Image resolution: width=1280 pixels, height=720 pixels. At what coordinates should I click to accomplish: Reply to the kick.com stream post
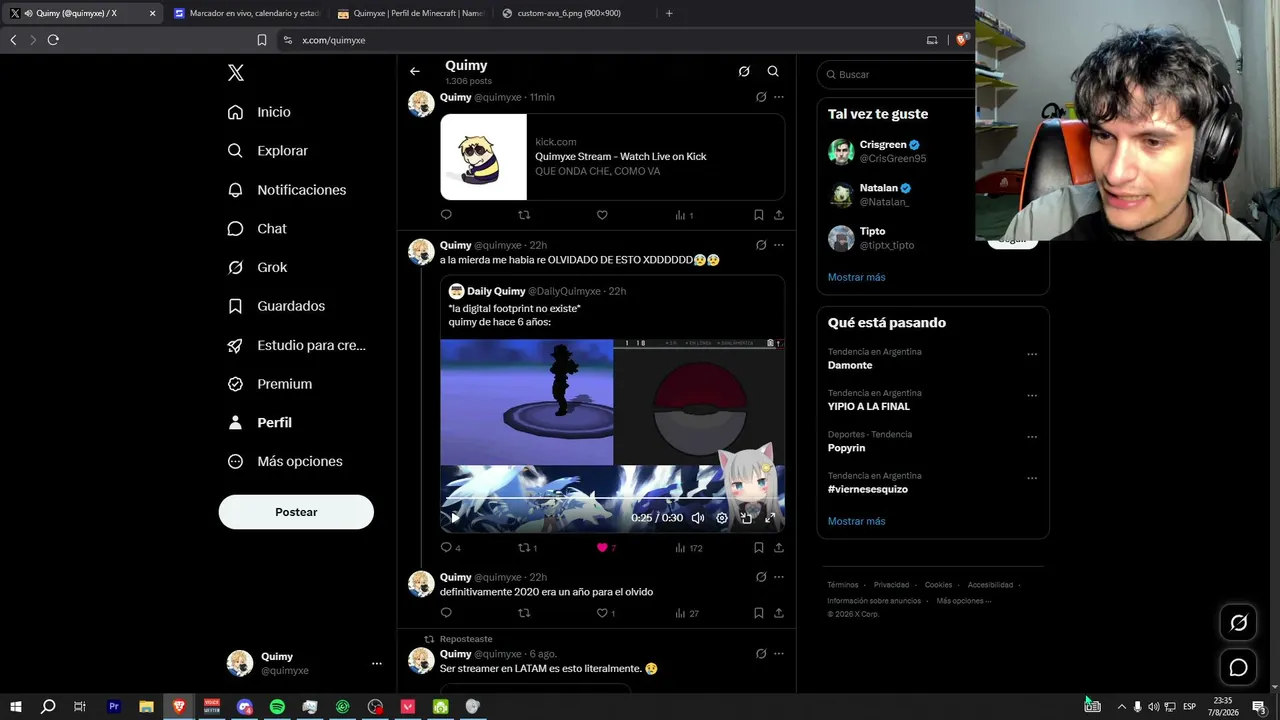(x=446, y=215)
